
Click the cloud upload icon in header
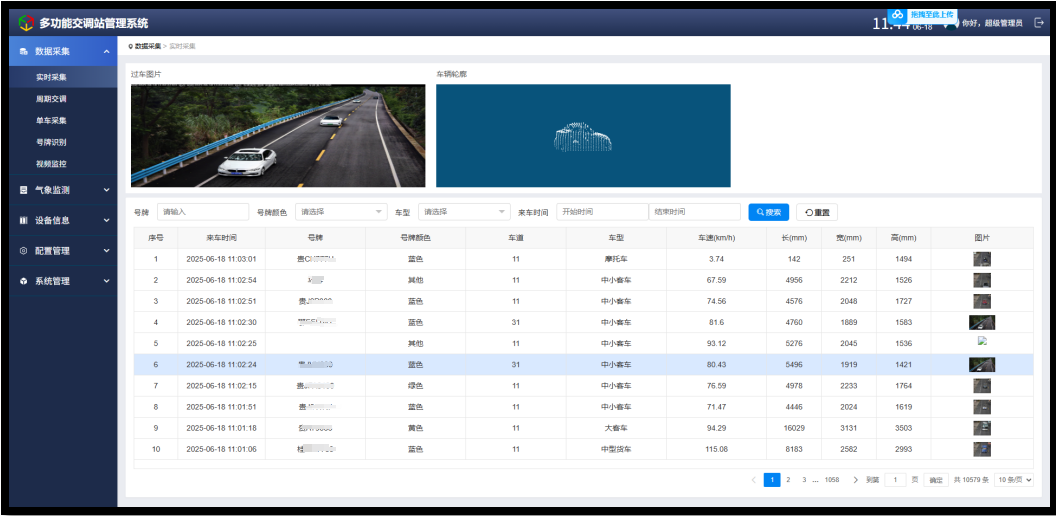[897, 15]
